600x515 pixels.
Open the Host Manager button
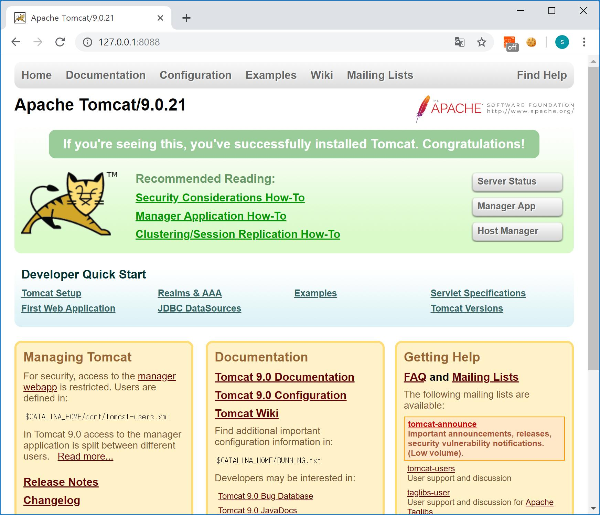(517, 231)
